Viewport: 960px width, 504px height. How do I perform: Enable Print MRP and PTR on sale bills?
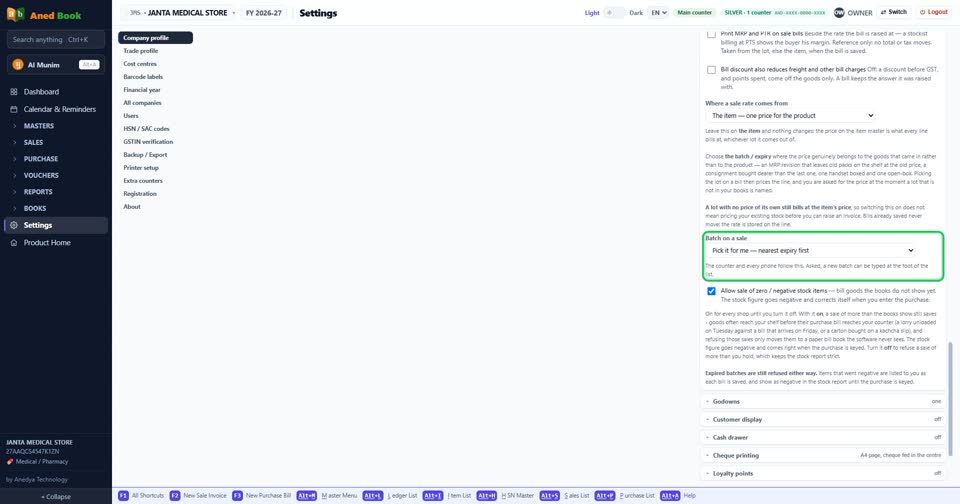(x=711, y=34)
